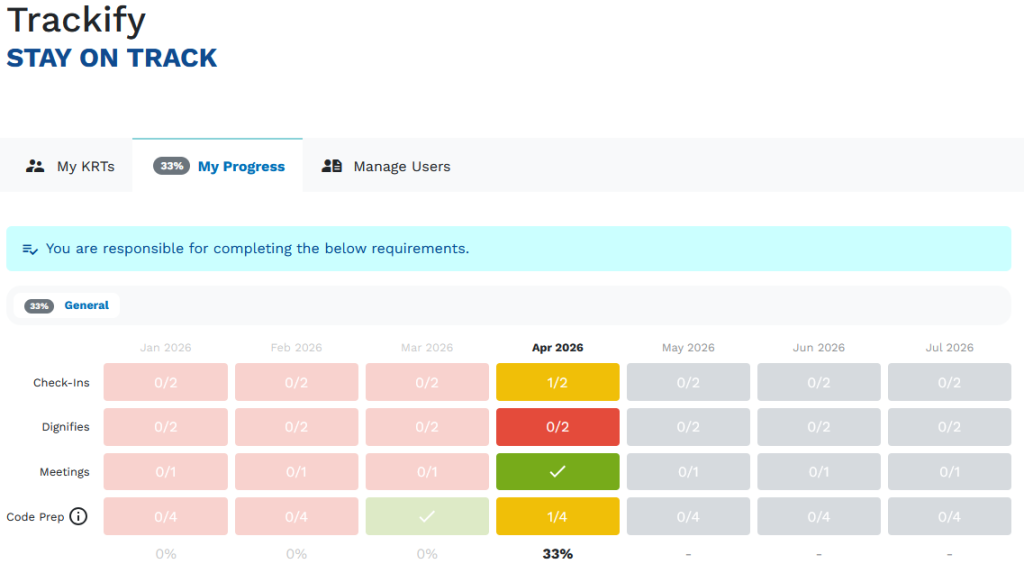1024x582 pixels.
Task: Click the 33% badge on My Progress tab
Action: click(172, 166)
